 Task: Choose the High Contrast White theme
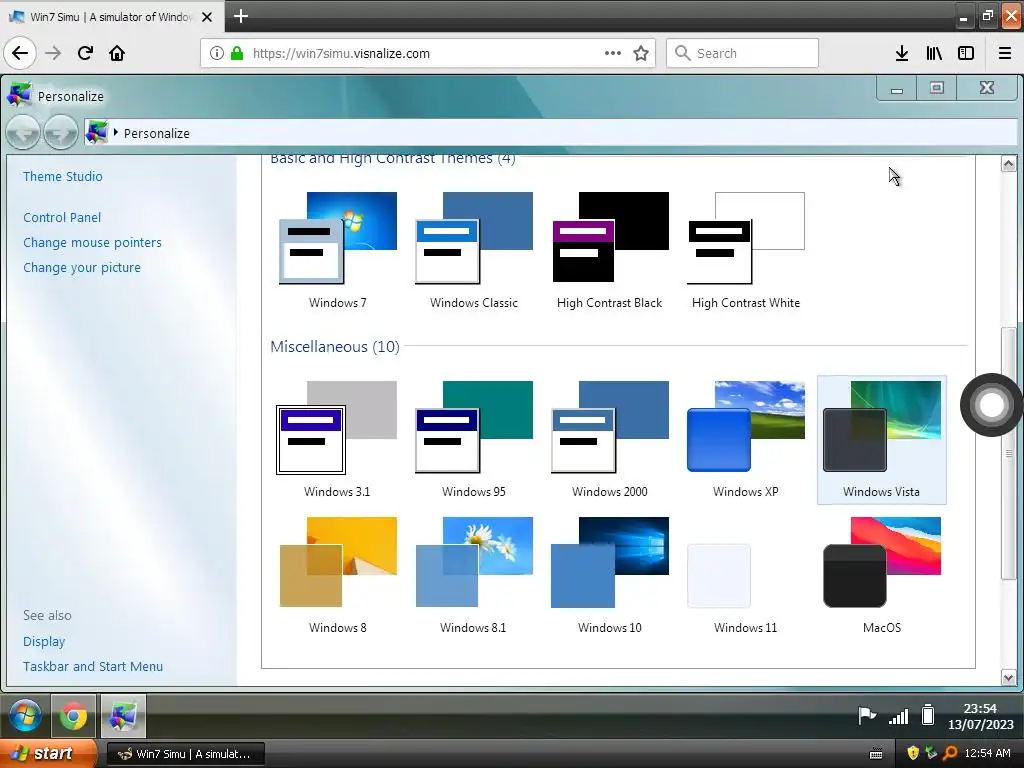point(746,250)
